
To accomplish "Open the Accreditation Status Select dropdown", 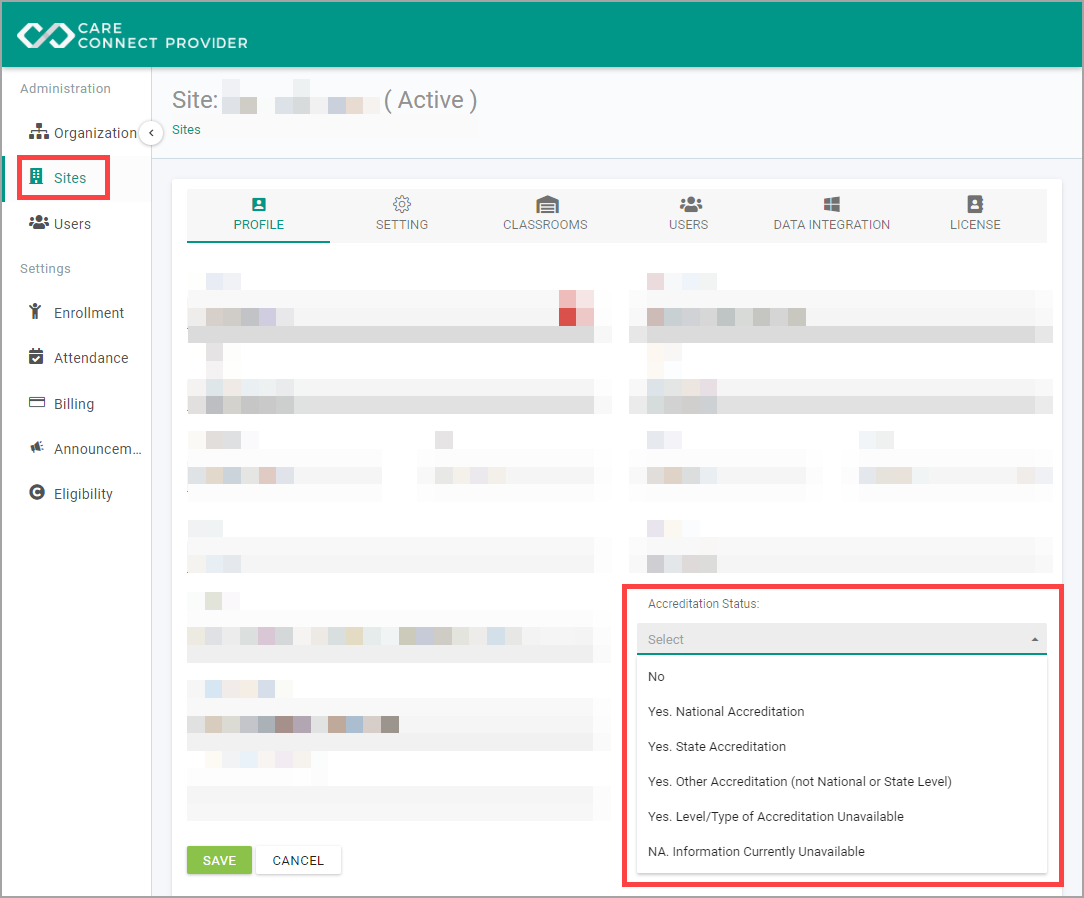I will [841, 639].
